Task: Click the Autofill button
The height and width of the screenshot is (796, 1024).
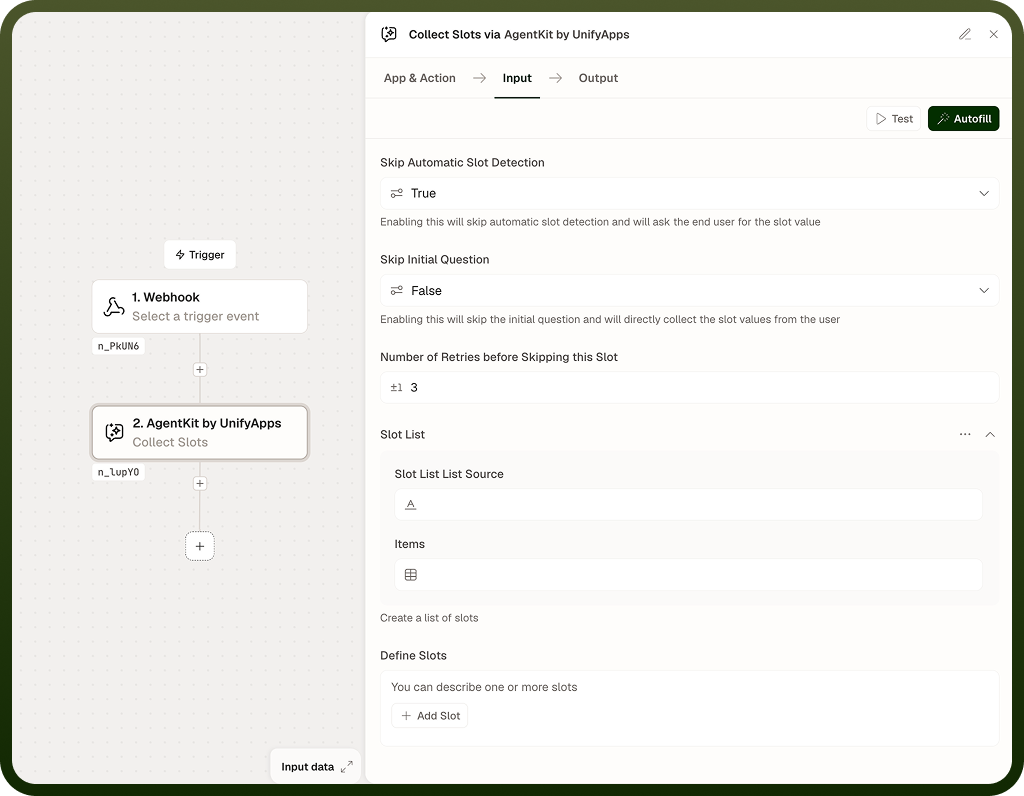Action: (963, 119)
